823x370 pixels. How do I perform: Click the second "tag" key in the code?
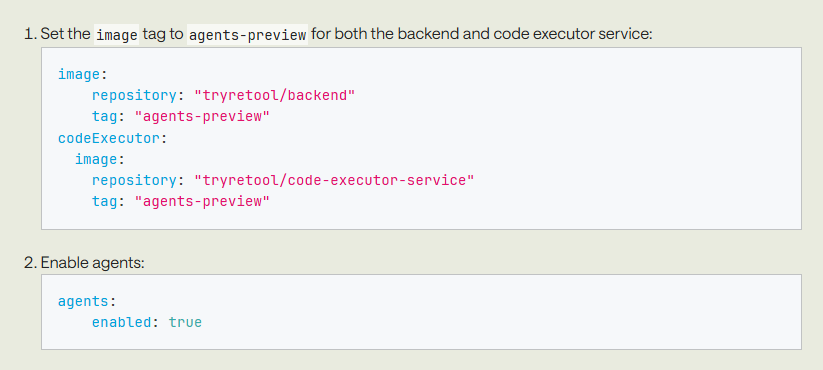point(104,201)
